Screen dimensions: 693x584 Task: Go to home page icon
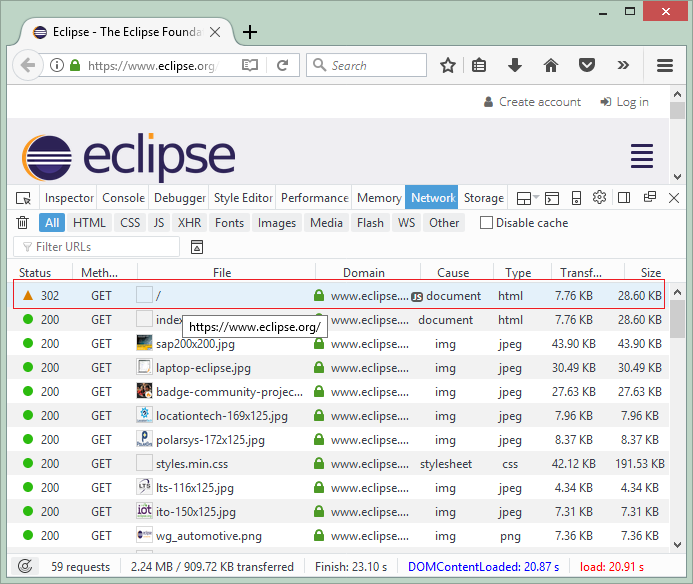(x=551, y=65)
